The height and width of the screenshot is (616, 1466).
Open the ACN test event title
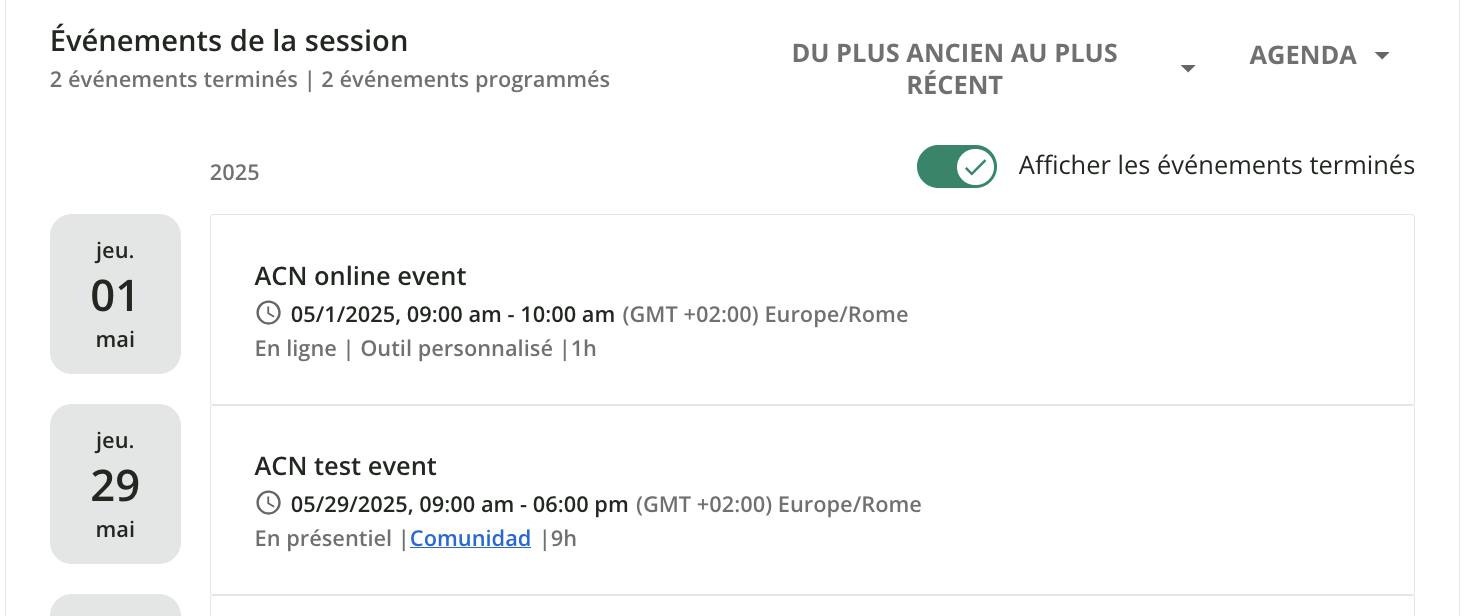[x=346, y=466]
